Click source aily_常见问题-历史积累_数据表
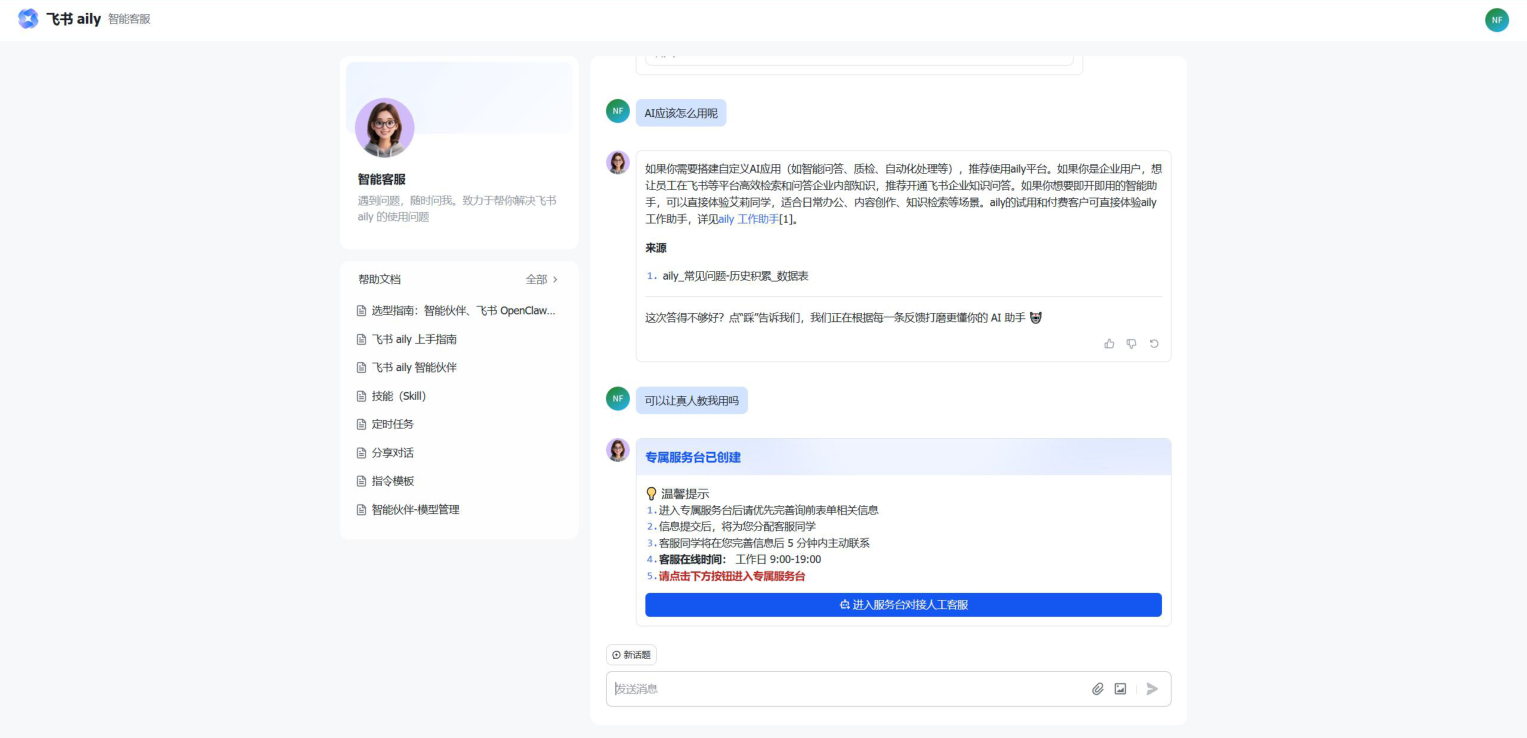Image resolution: width=1527 pixels, height=738 pixels. [x=735, y=276]
